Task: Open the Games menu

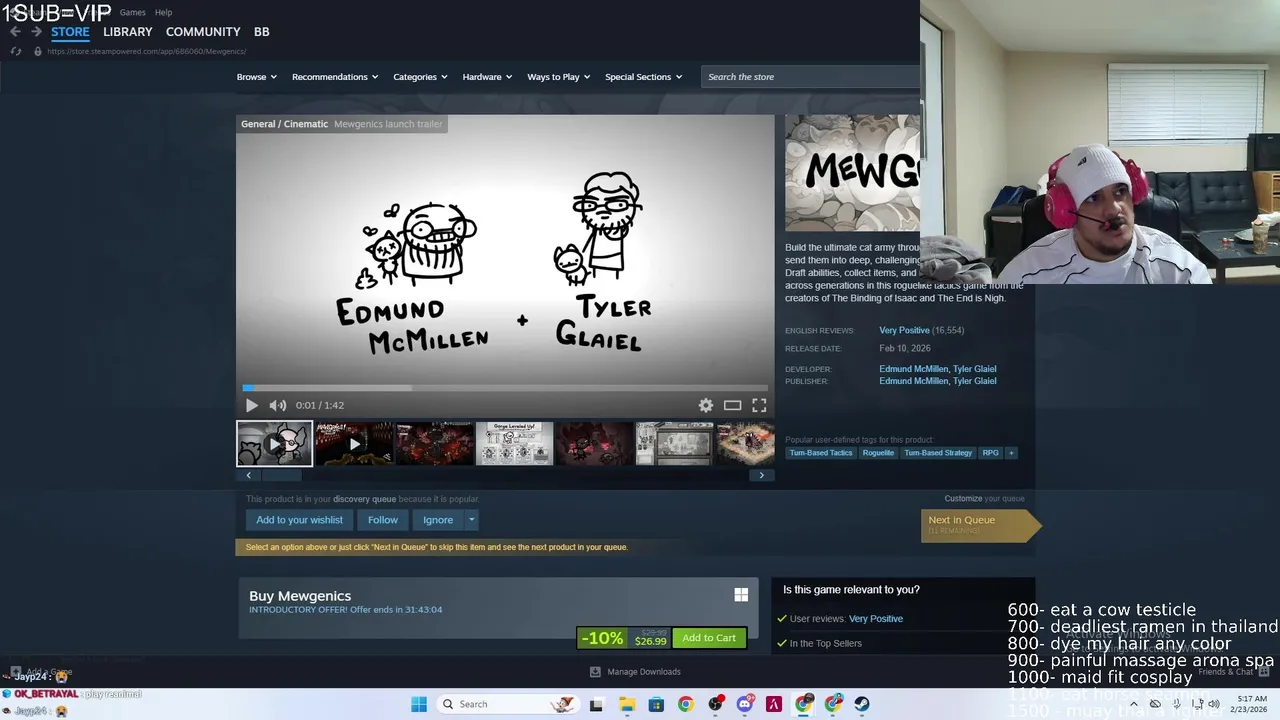Action: 132,12
